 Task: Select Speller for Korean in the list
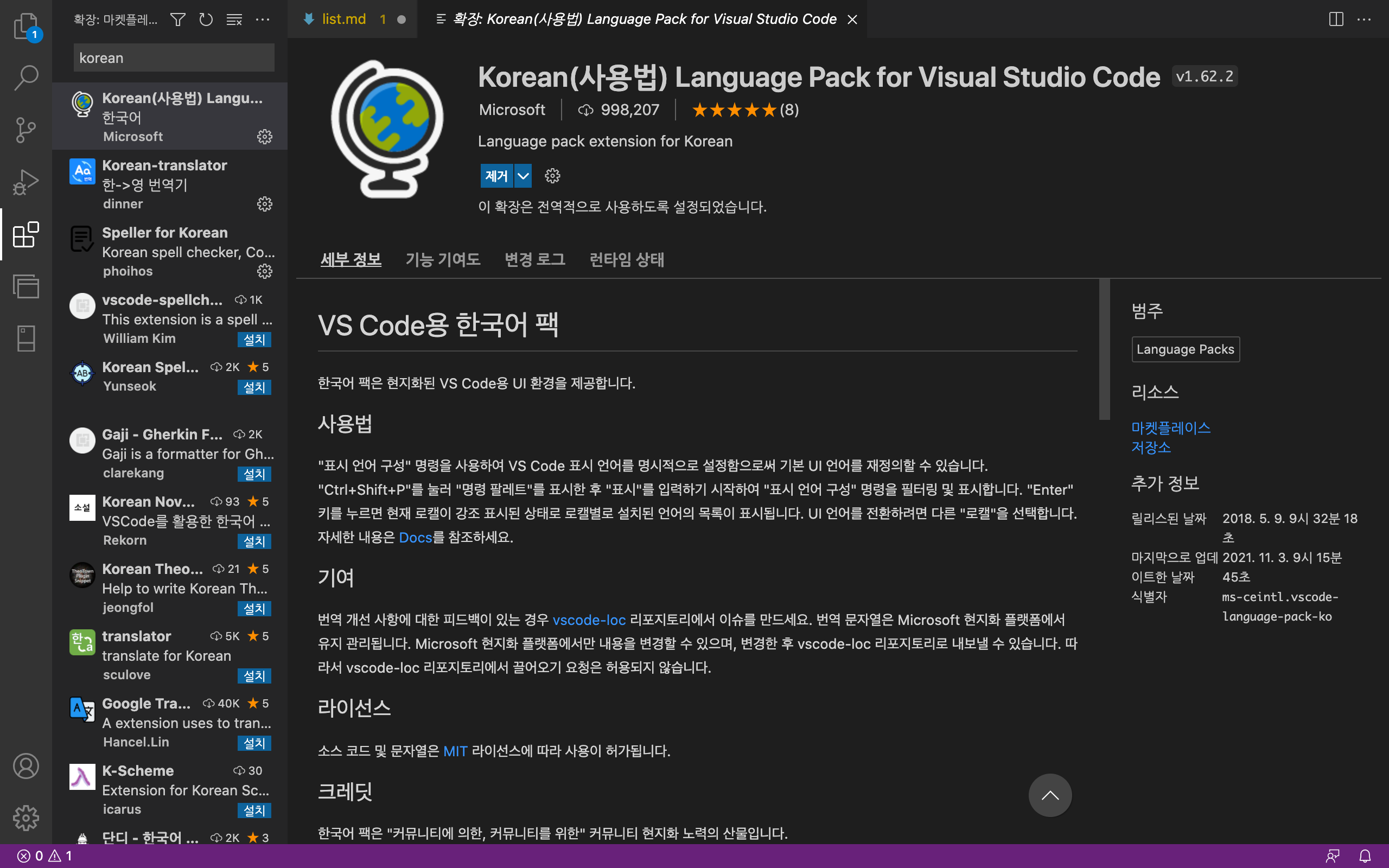[170, 251]
